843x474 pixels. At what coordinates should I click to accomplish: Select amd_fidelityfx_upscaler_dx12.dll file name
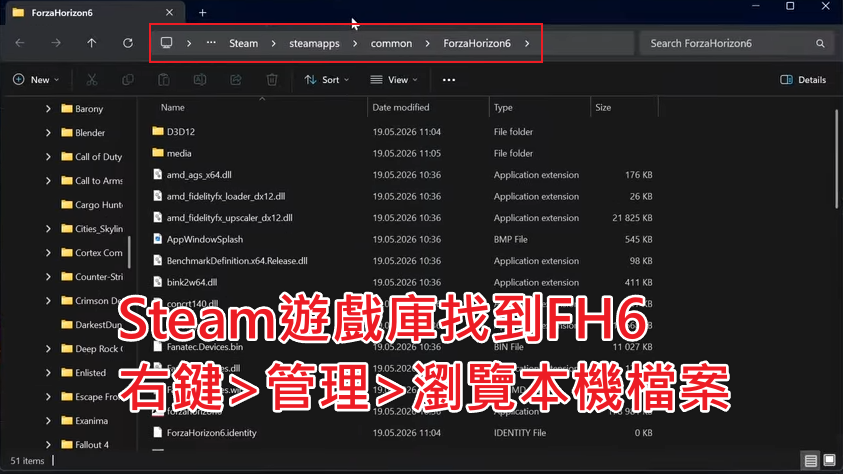click(x=230, y=218)
